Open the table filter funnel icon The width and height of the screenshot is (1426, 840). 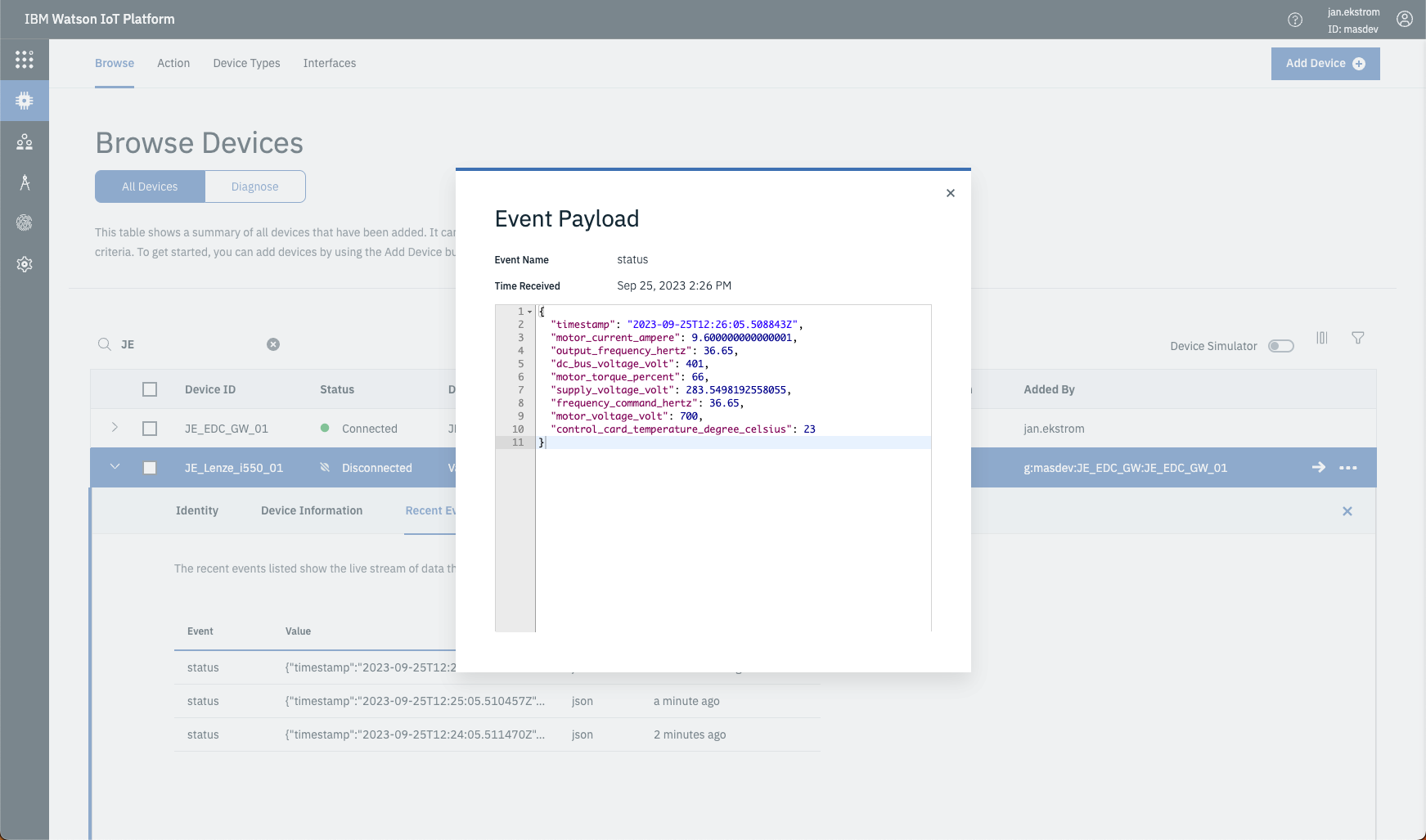pos(1358,338)
